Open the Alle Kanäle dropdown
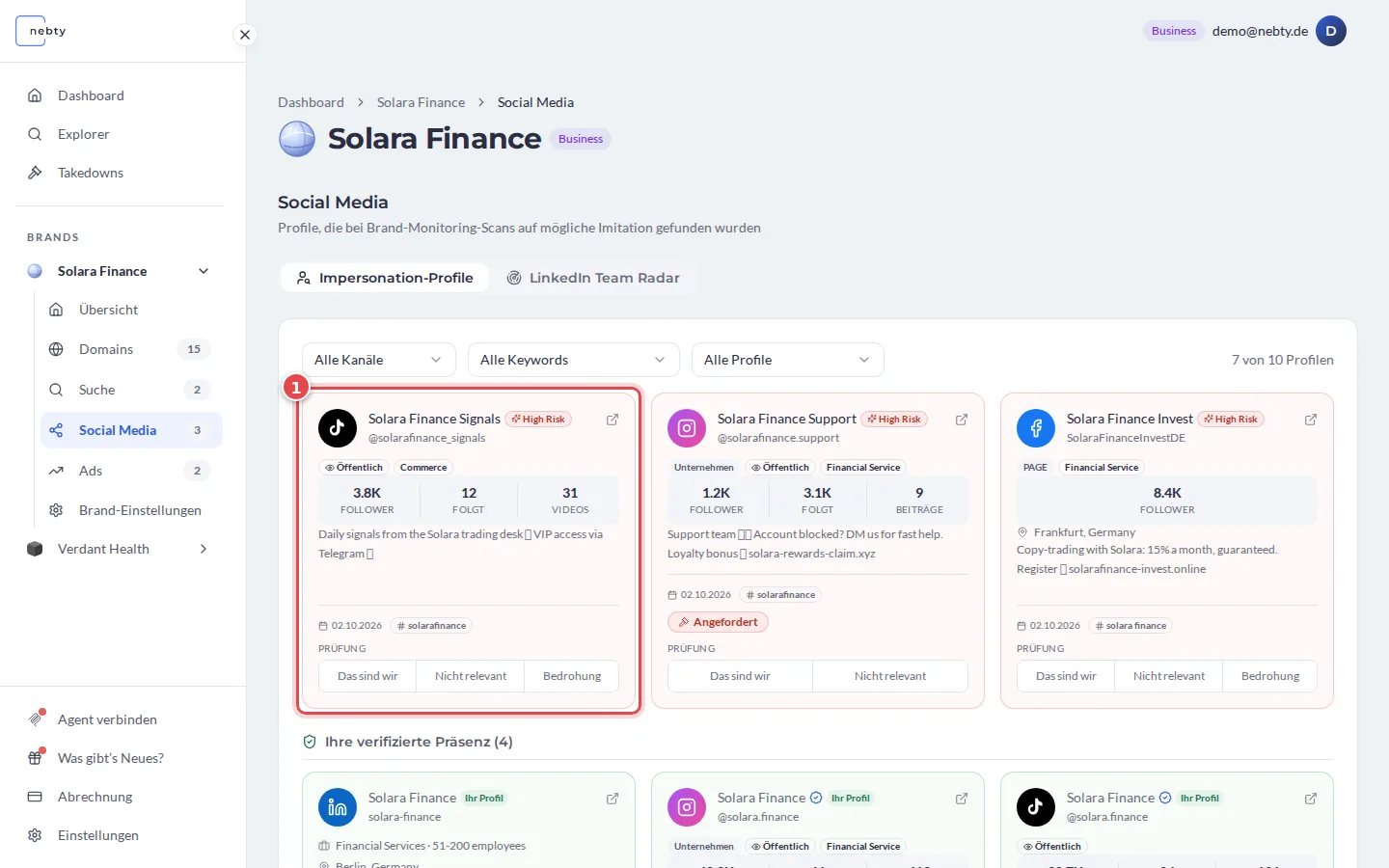Viewport: 1389px width, 868px height. (x=379, y=360)
